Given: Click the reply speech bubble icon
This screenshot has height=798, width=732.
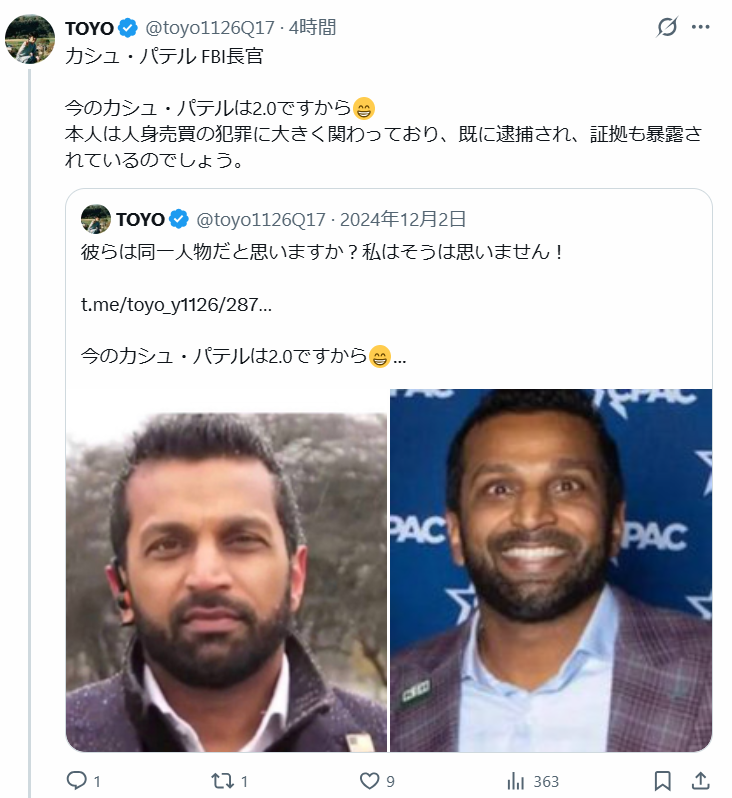Looking at the screenshot, I should tap(78, 780).
